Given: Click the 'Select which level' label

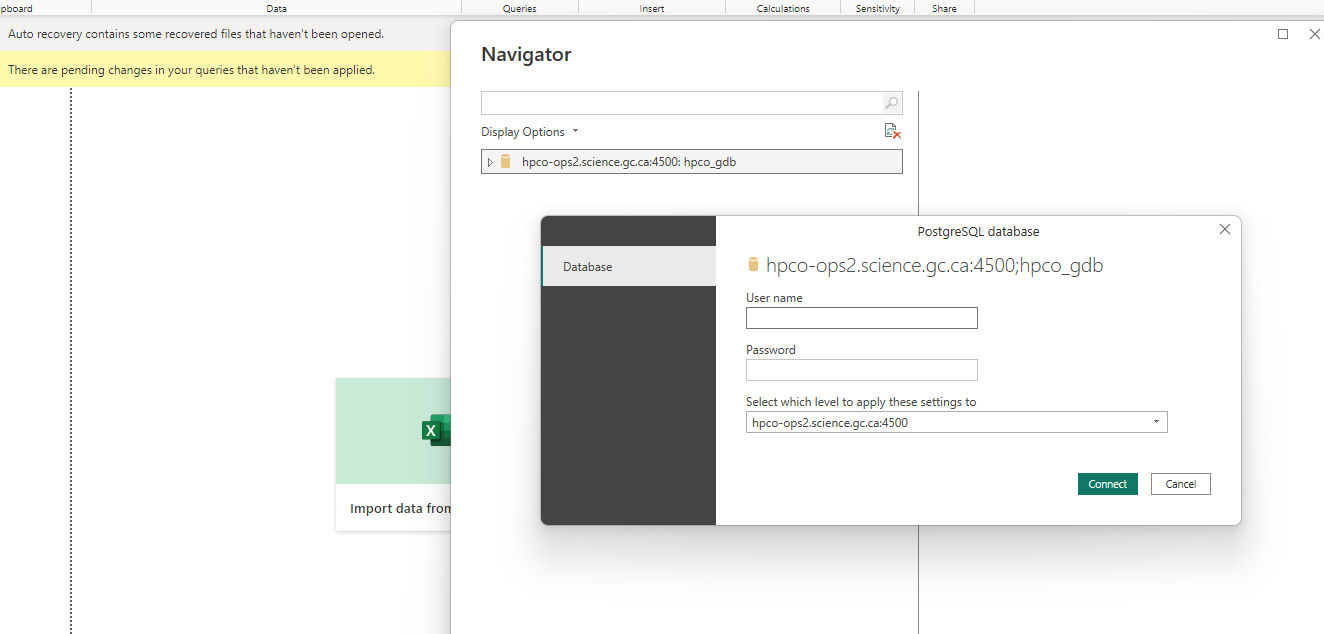Looking at the screenshot, I should pos(861,402).
